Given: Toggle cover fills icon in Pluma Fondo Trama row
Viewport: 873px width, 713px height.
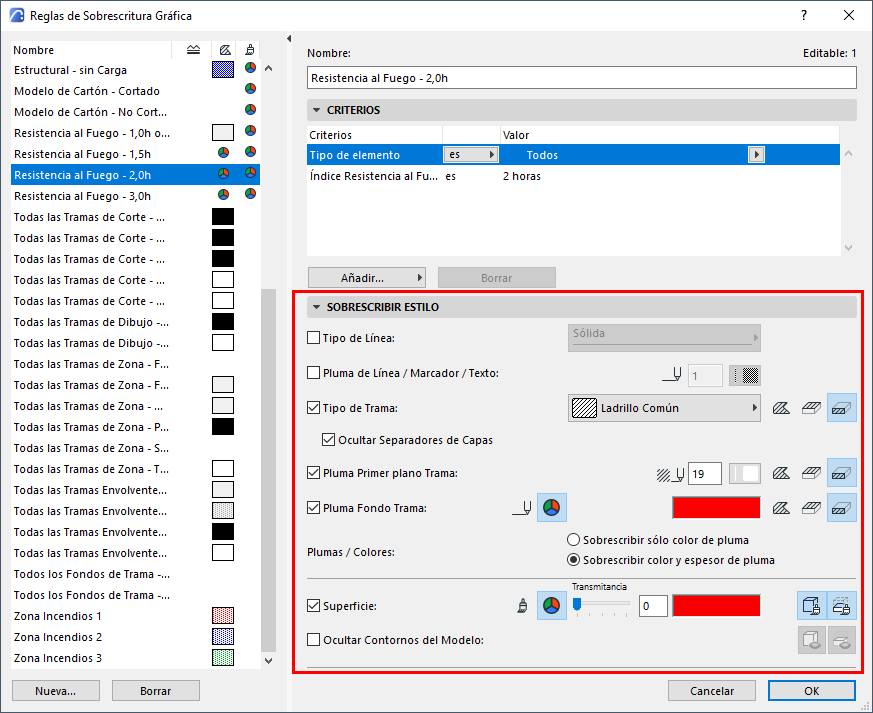Looking at the screenshot, I should point(811,508).
